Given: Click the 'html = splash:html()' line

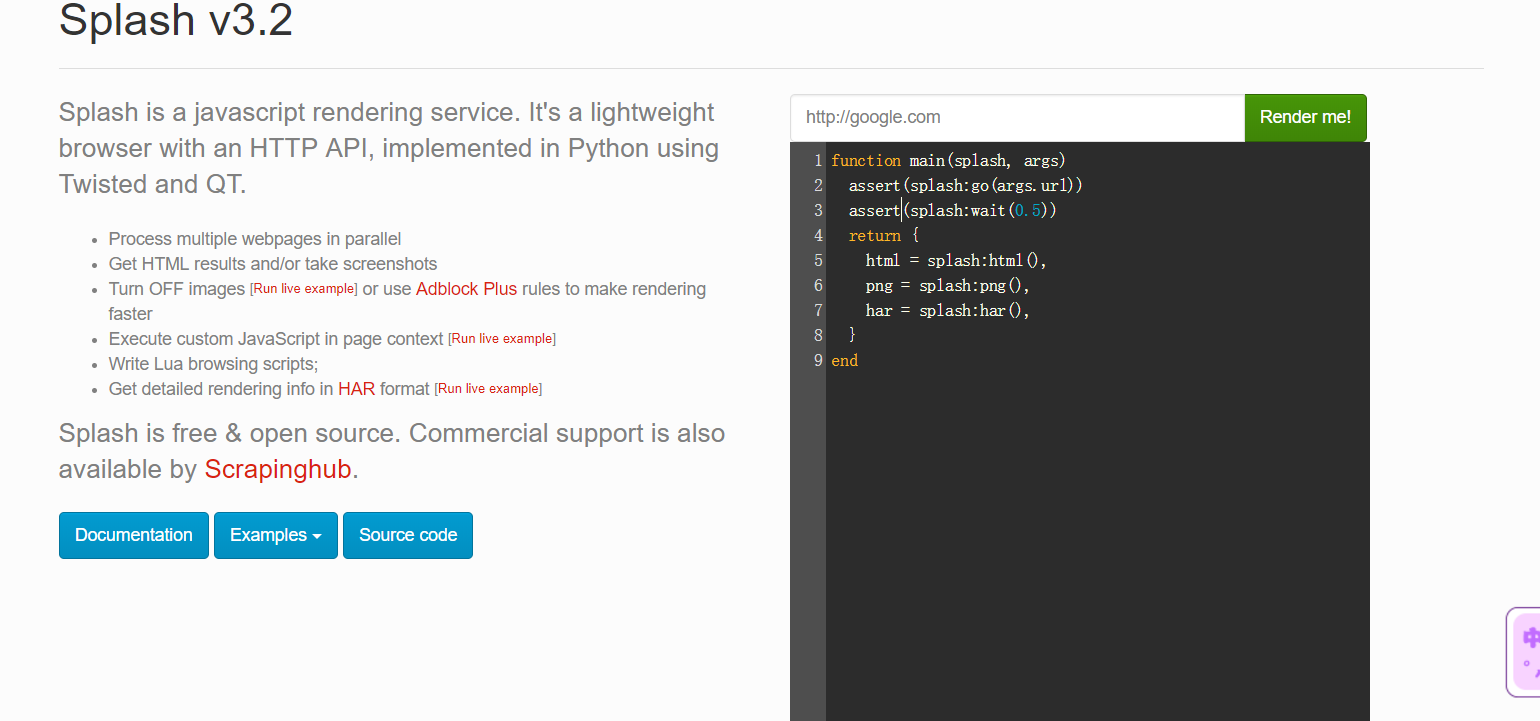Looking at the screenshot, I should coord(955,261).
